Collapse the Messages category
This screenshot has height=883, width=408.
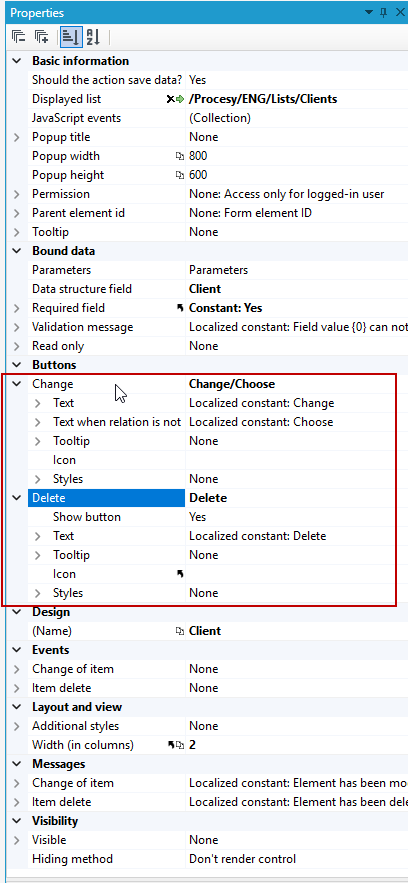(x=17, y=764)
